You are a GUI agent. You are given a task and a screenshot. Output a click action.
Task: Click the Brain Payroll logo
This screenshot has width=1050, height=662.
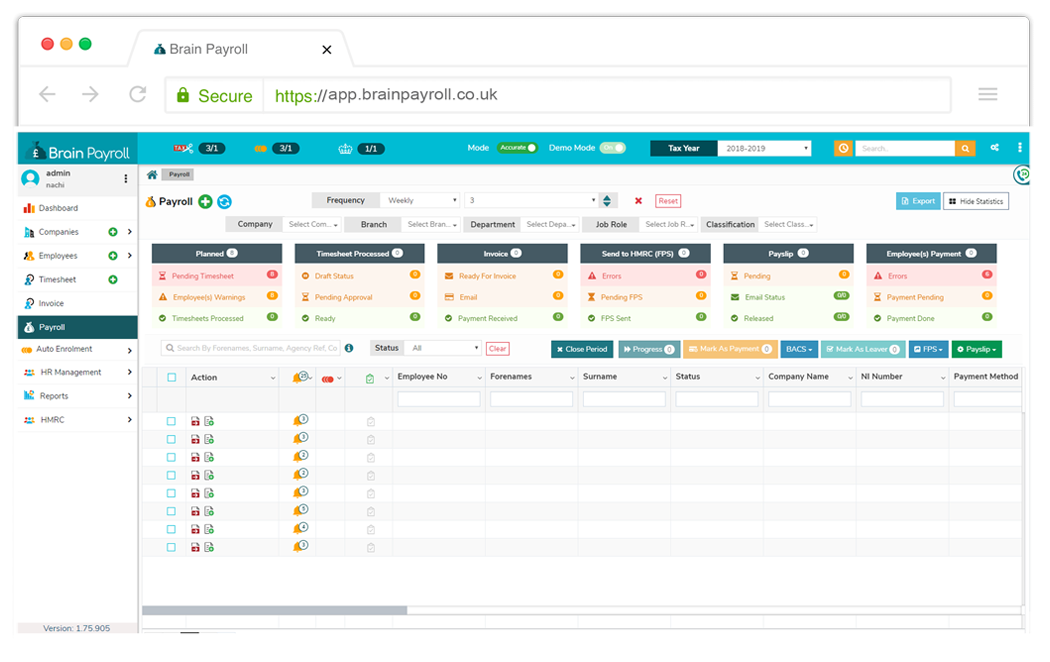(x=78, y=151)
